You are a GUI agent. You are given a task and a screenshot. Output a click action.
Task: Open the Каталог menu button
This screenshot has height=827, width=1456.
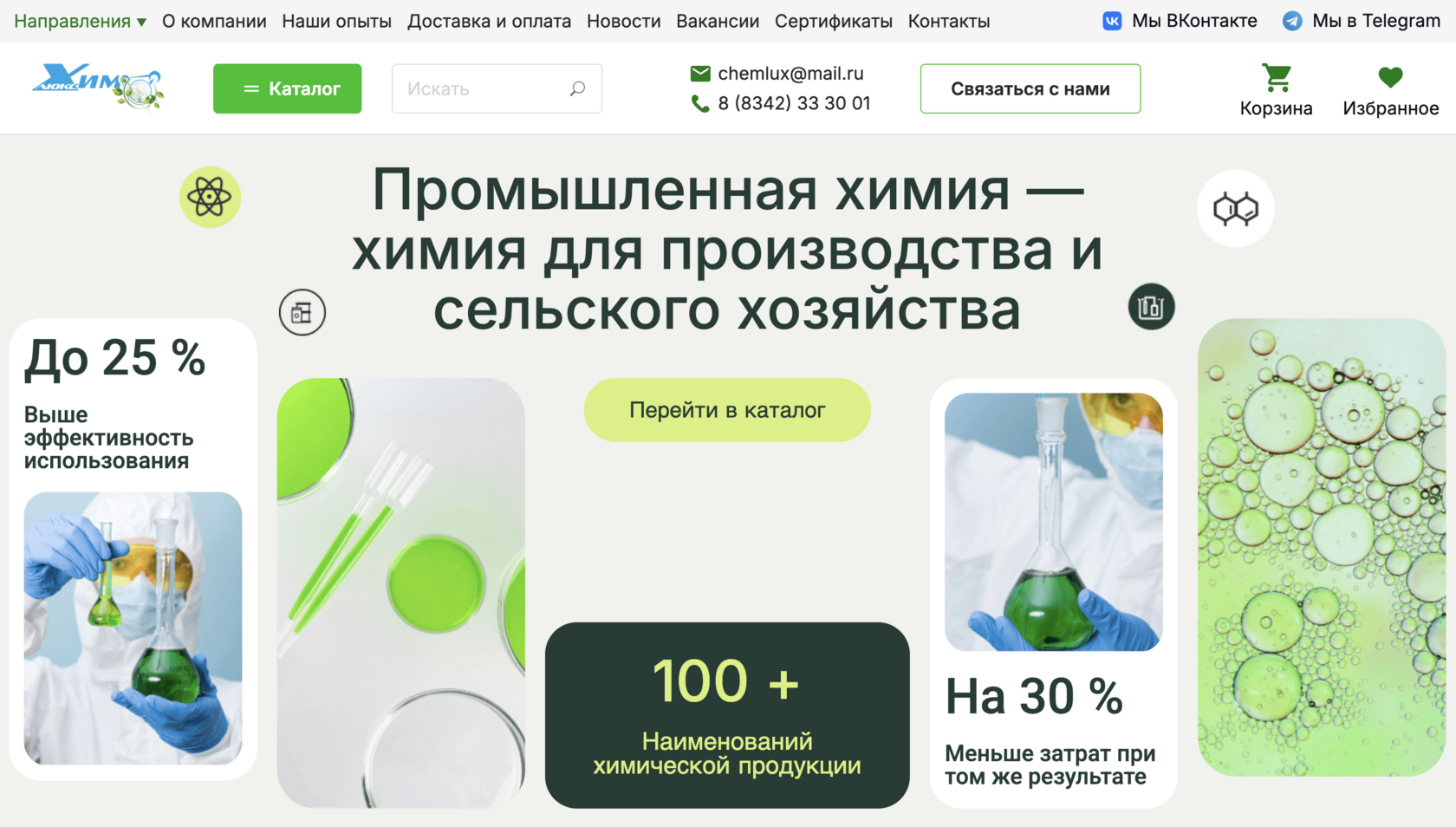pos(287,88)
